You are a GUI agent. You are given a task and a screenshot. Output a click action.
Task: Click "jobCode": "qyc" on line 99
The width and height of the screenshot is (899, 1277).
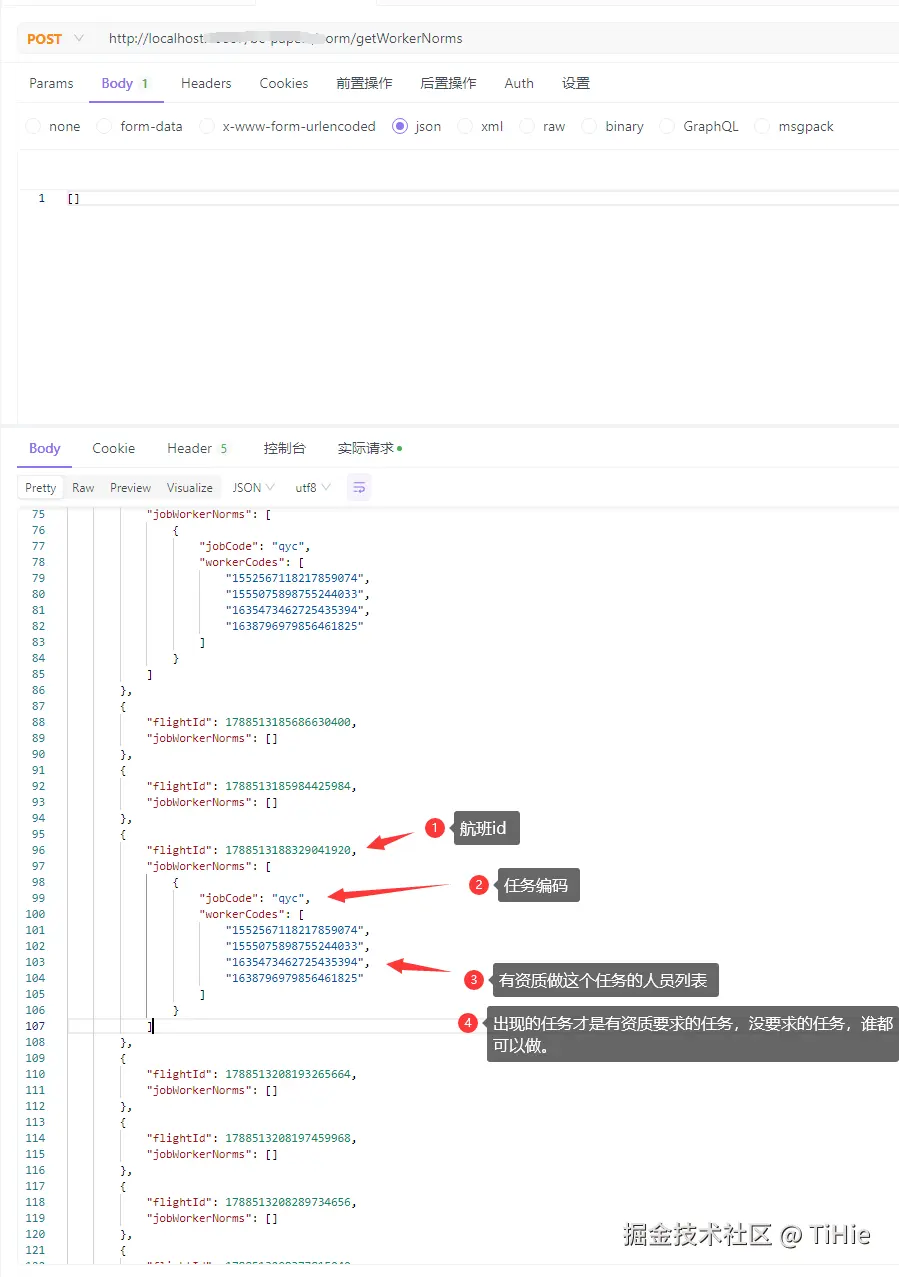(255, 898)
